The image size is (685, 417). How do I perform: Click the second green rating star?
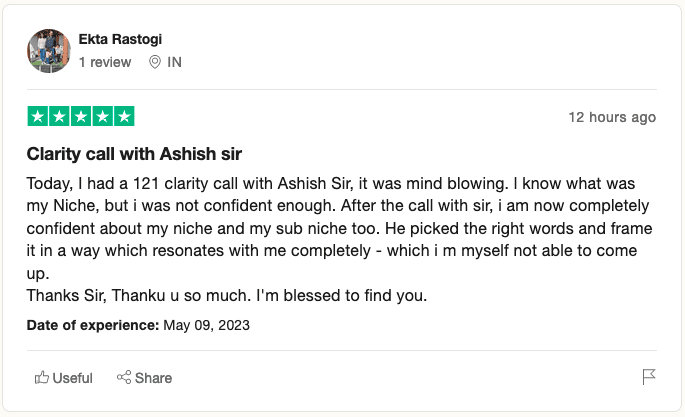click(59, 116)
